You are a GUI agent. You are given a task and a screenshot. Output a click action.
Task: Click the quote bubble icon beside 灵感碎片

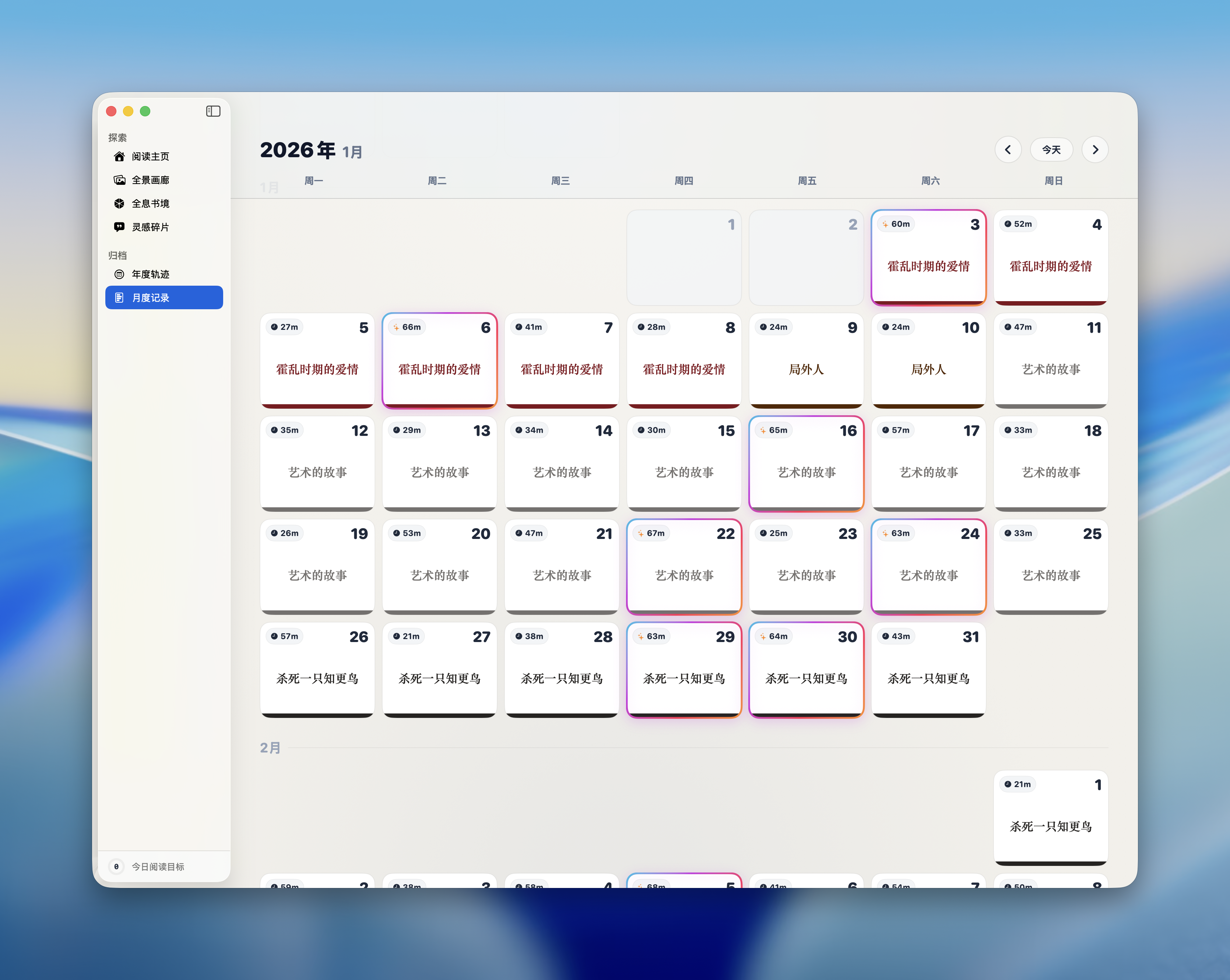pyautogui.click(x=119, y=227)
